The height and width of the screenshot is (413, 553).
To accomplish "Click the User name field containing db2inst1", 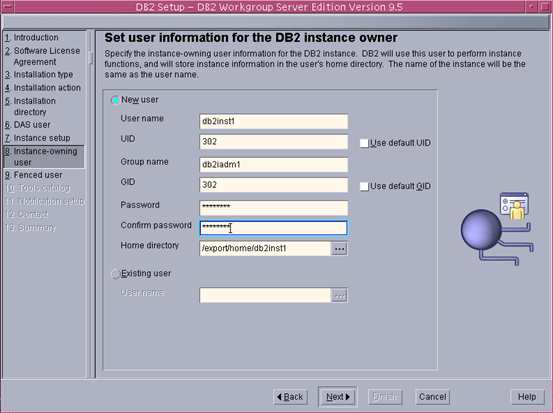I will 274,121.
